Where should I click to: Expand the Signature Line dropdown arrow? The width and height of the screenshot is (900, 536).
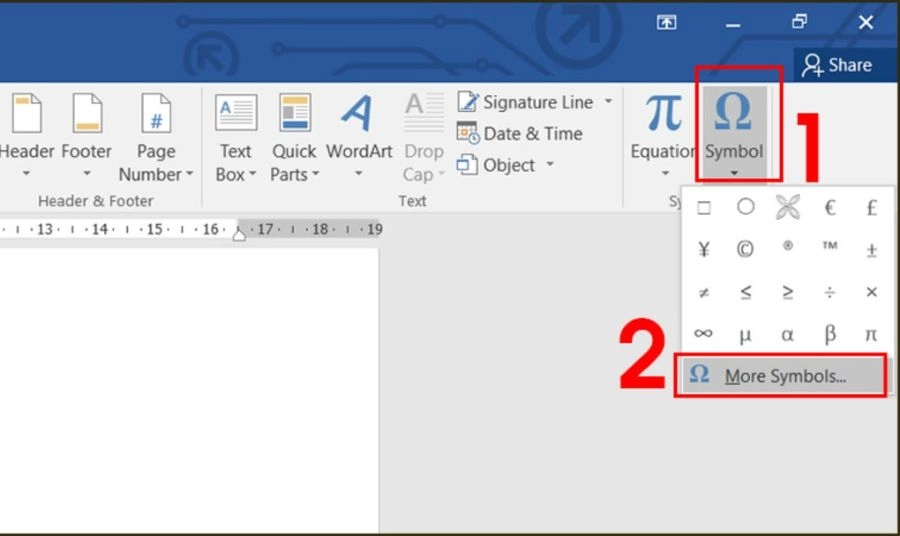coord(608,102)
